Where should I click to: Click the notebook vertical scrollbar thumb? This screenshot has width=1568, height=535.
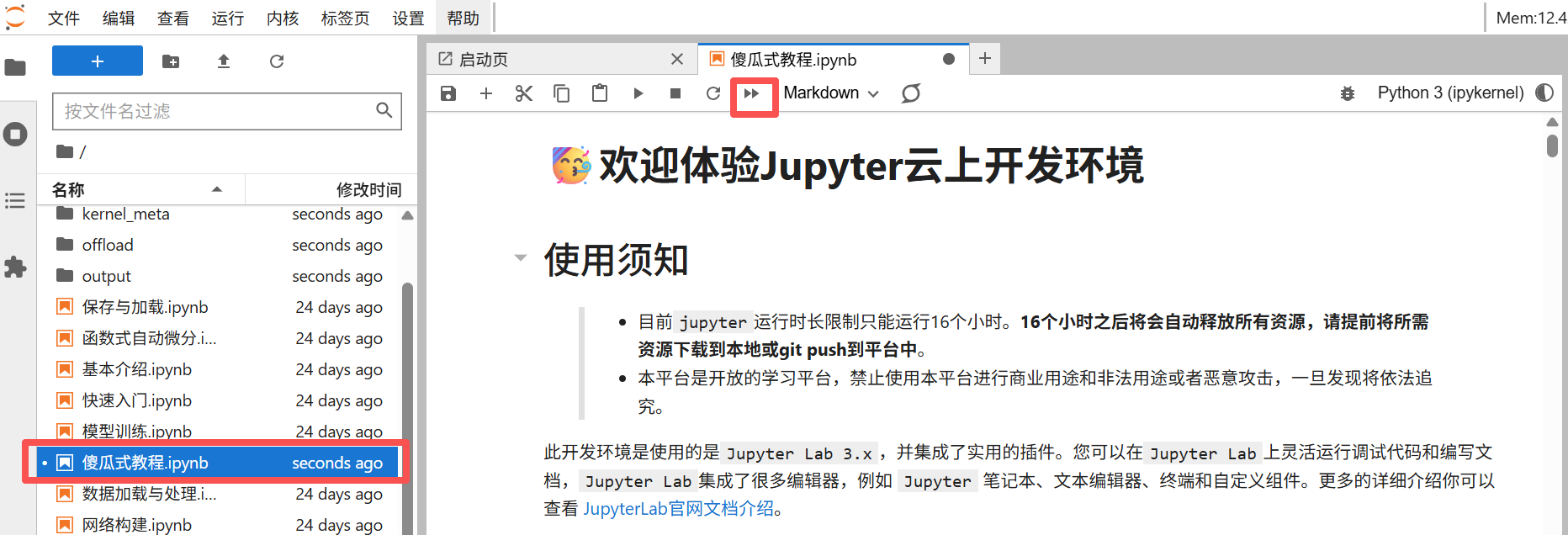click(x=1552, y=146)
